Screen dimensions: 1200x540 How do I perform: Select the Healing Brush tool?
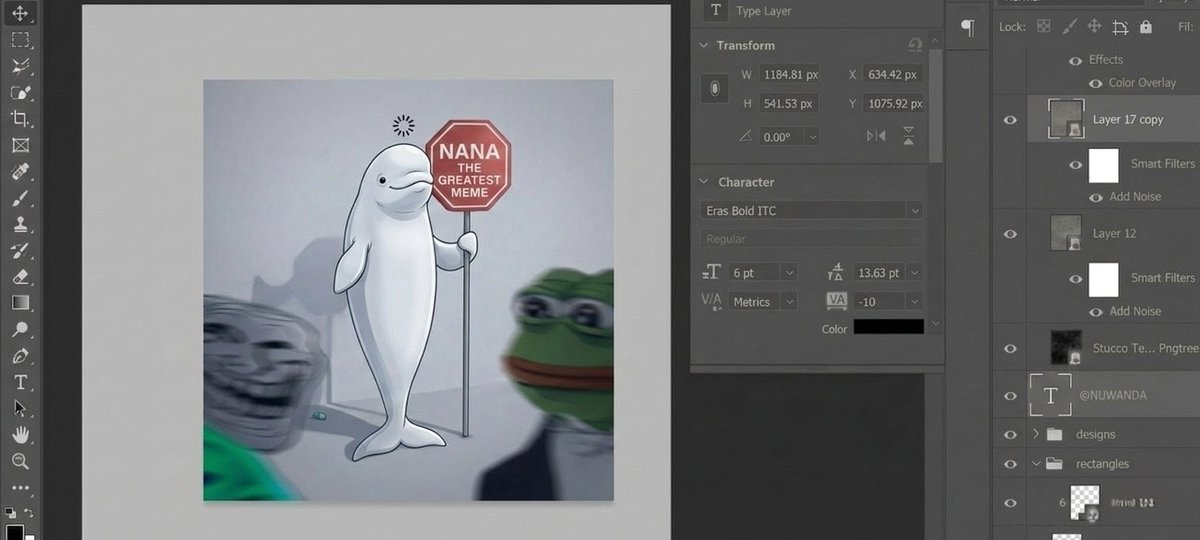click(20, 171)
